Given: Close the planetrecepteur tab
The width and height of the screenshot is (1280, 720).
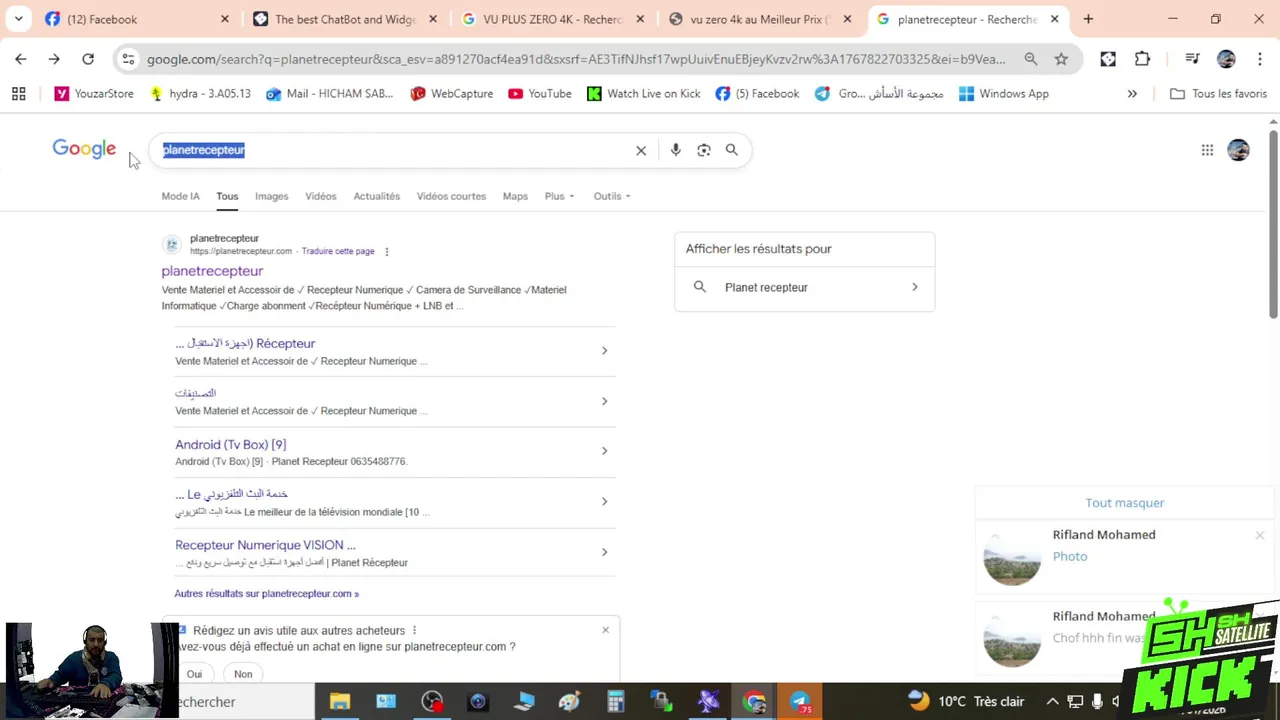Looking at the screenshot, I should tap(1054, 19).
